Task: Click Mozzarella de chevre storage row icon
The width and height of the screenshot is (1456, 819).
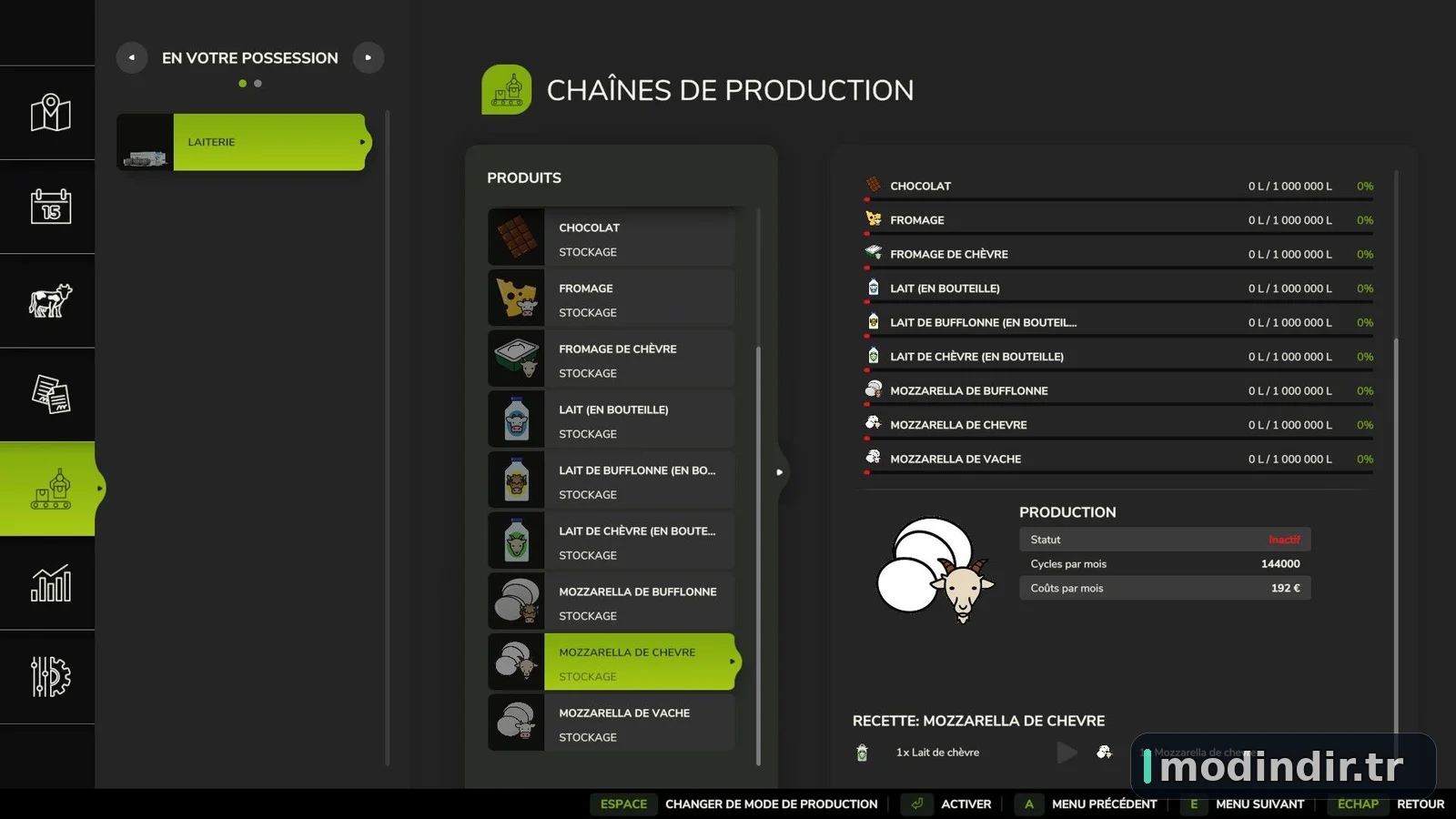Action: (x=874, y=424)
